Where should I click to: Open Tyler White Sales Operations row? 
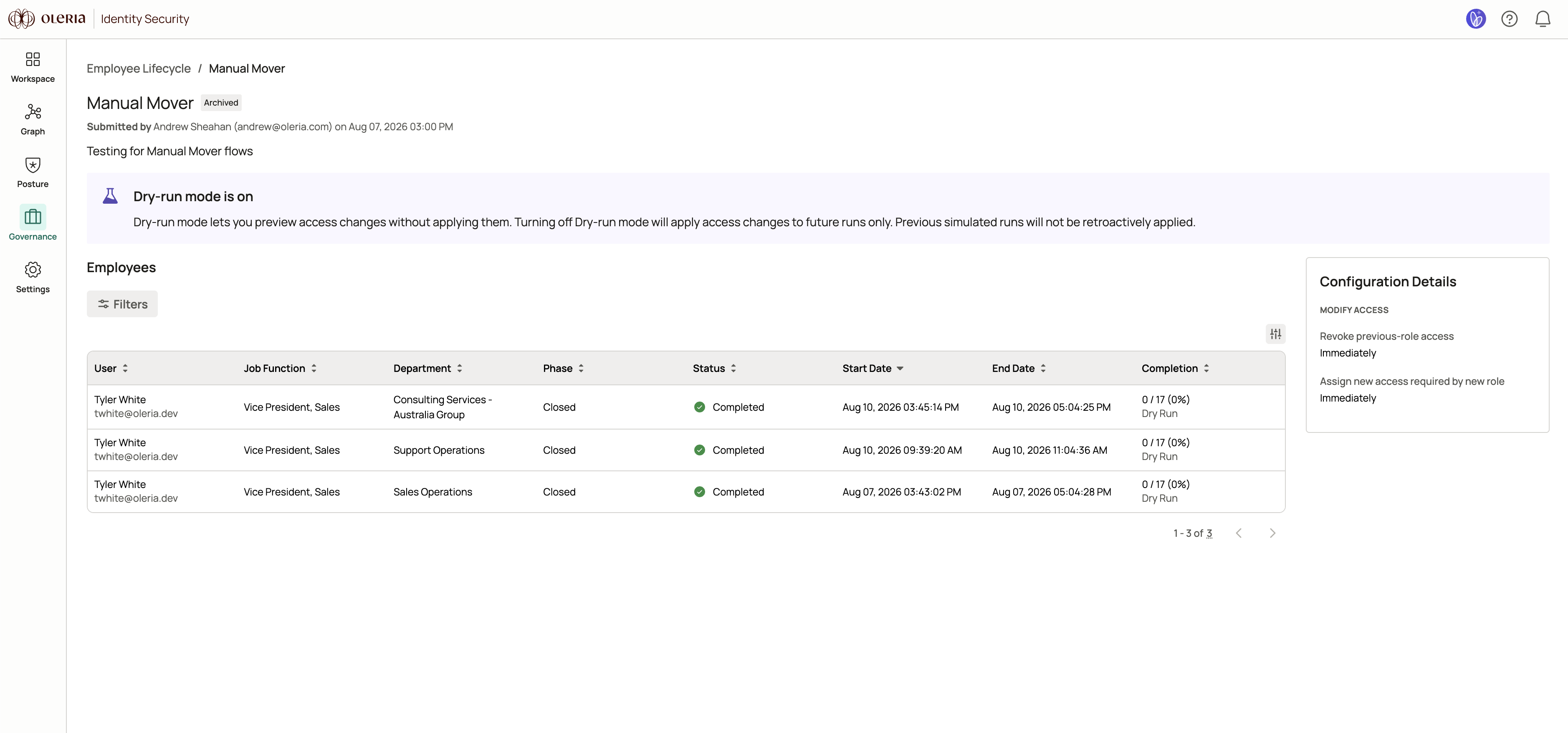(686, 492)
